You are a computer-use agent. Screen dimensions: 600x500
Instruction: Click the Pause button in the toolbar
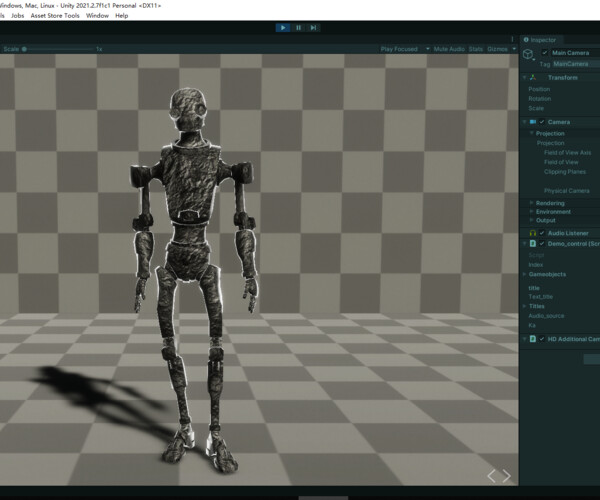pos(298,28)
